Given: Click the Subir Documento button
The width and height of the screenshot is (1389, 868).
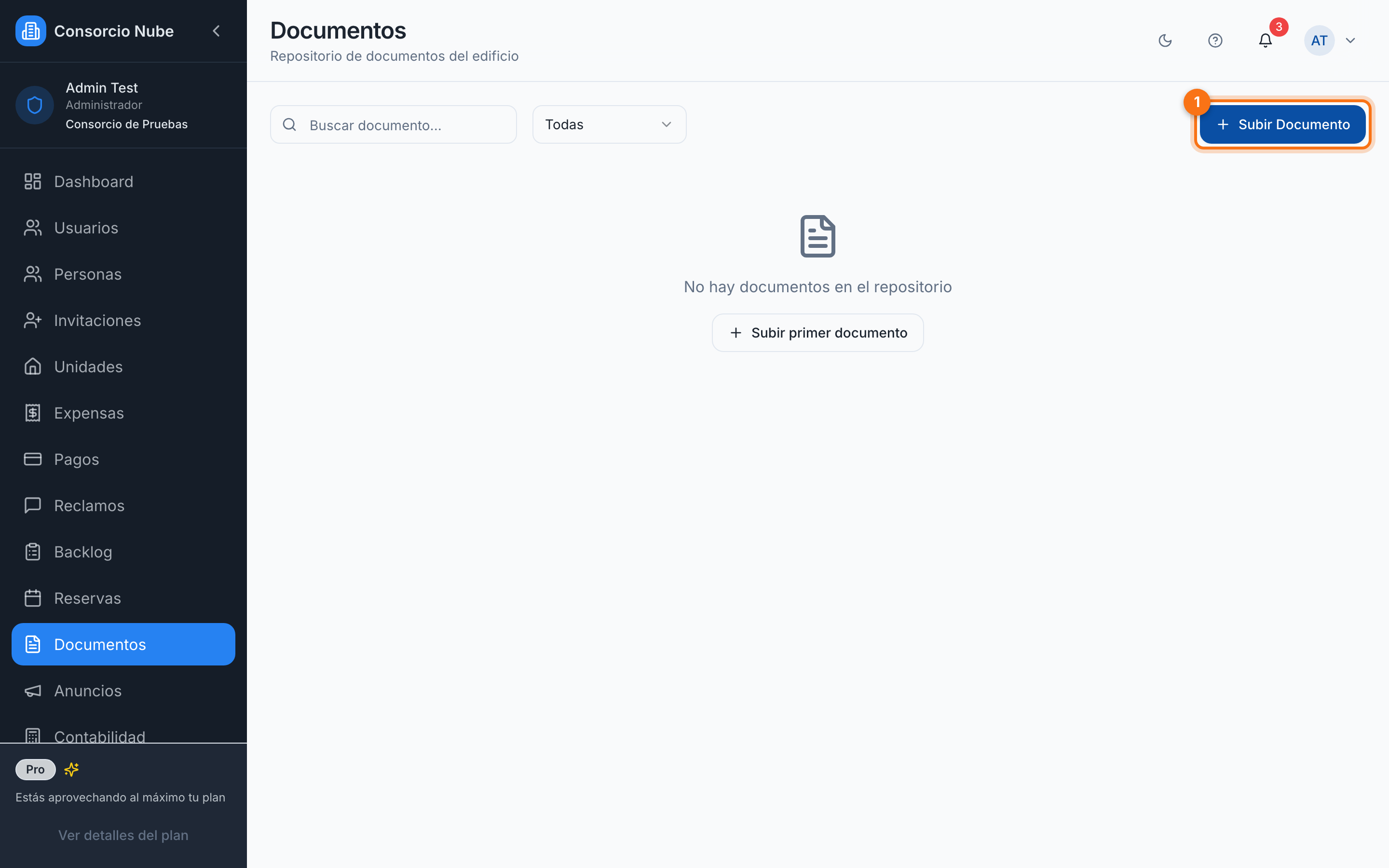Looking at the screenshot, I should [x=1283, y=124].
